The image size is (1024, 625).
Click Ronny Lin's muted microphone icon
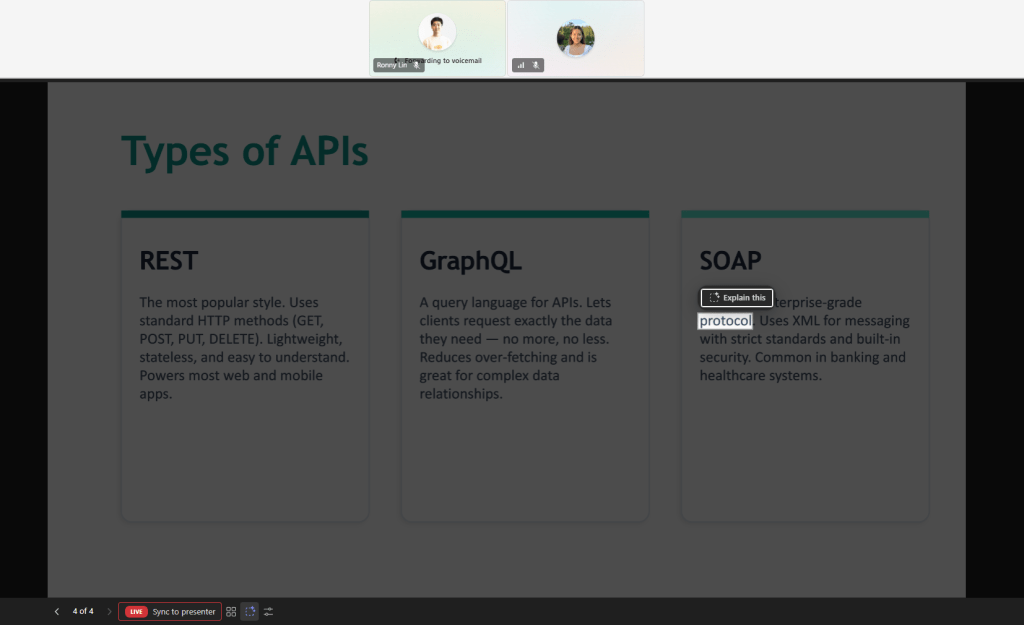click(417, 65)
